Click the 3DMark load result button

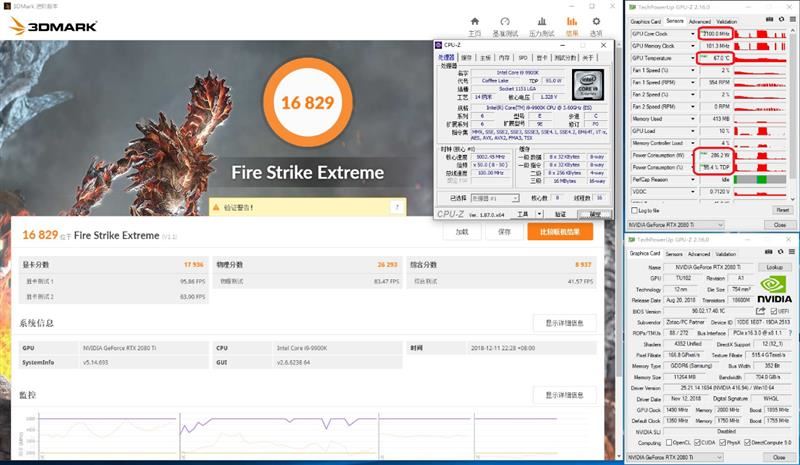(462, 232)
